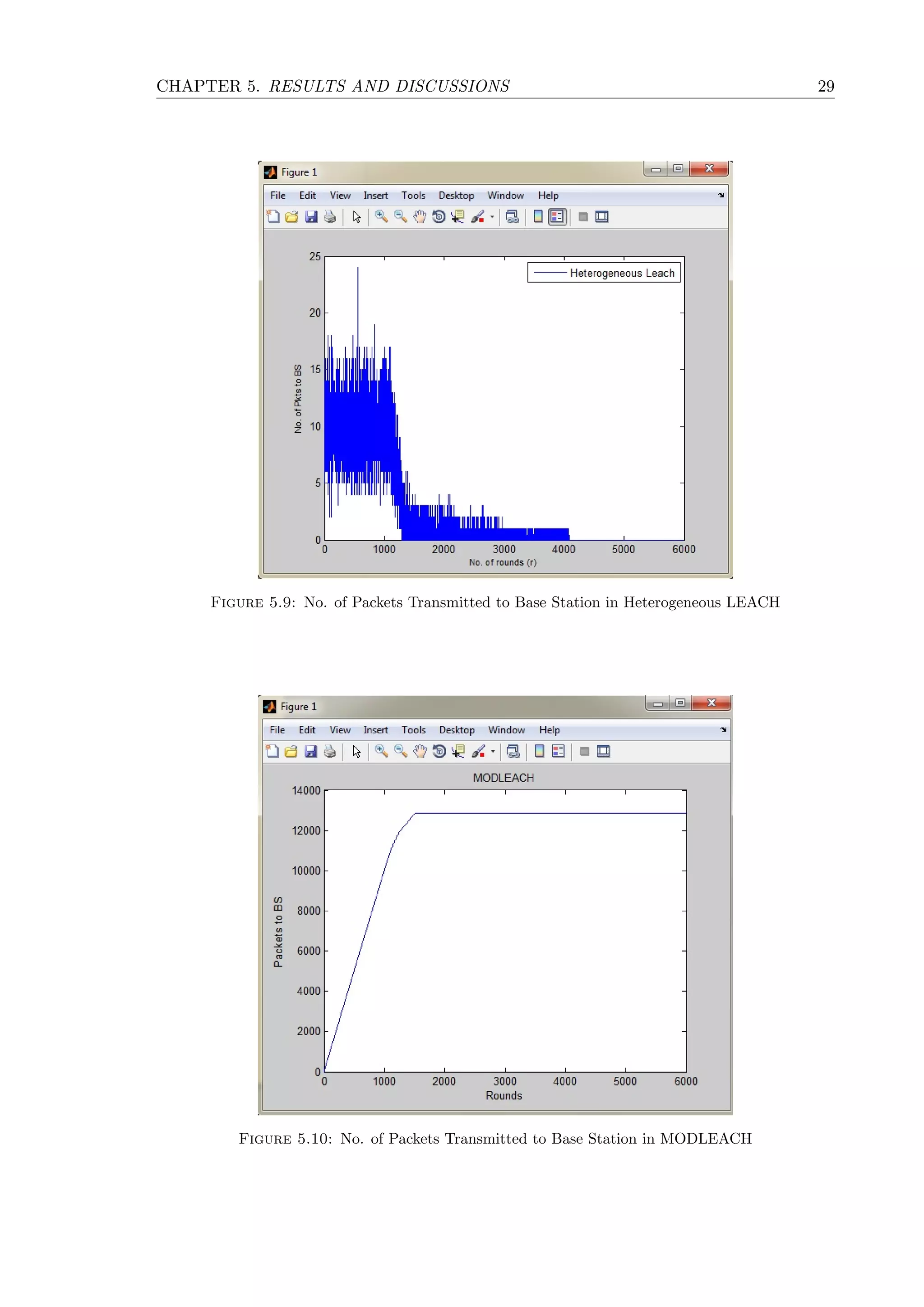
Task: Click dock figure arrow in MODLEACH menu bar
Action: (723, 730)
